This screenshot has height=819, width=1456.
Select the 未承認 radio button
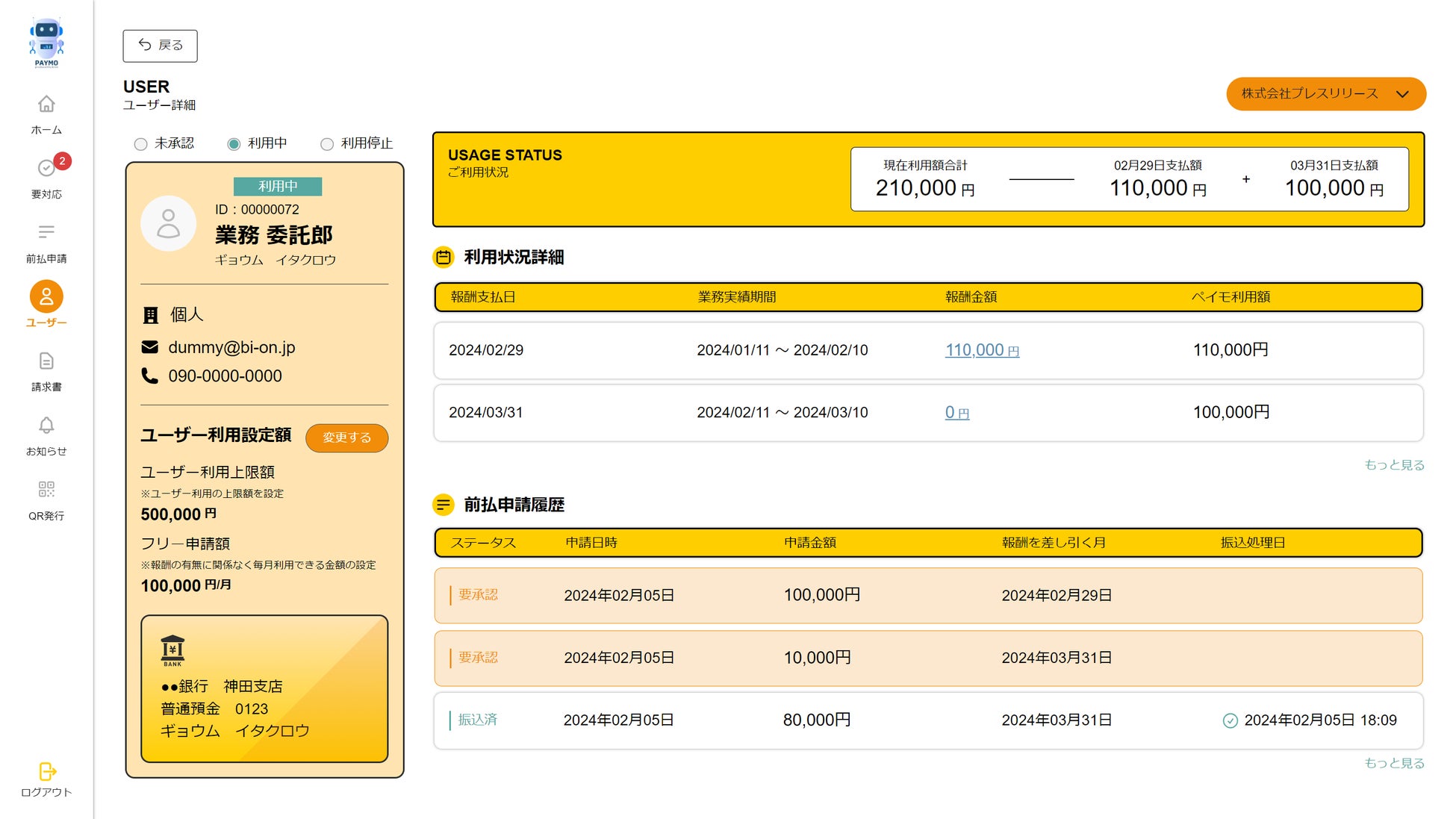pos(140,144)
